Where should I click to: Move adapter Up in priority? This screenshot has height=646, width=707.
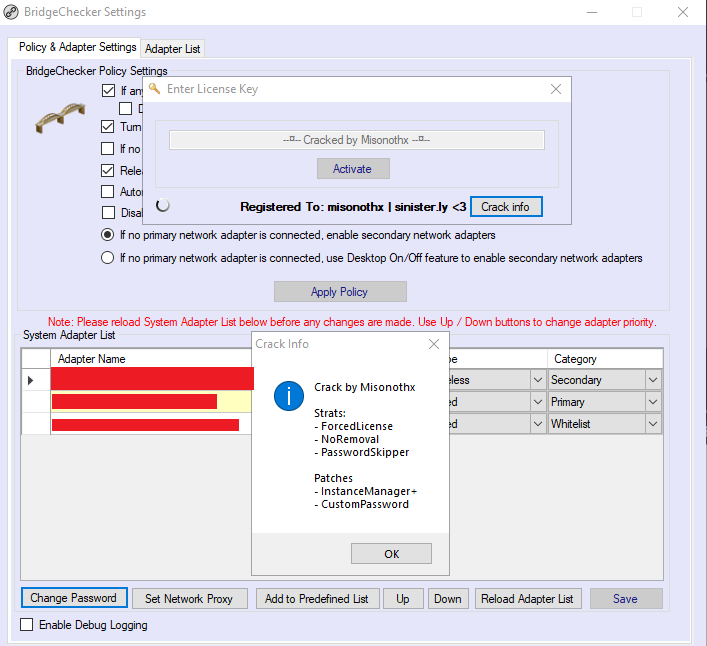(403, 599)
